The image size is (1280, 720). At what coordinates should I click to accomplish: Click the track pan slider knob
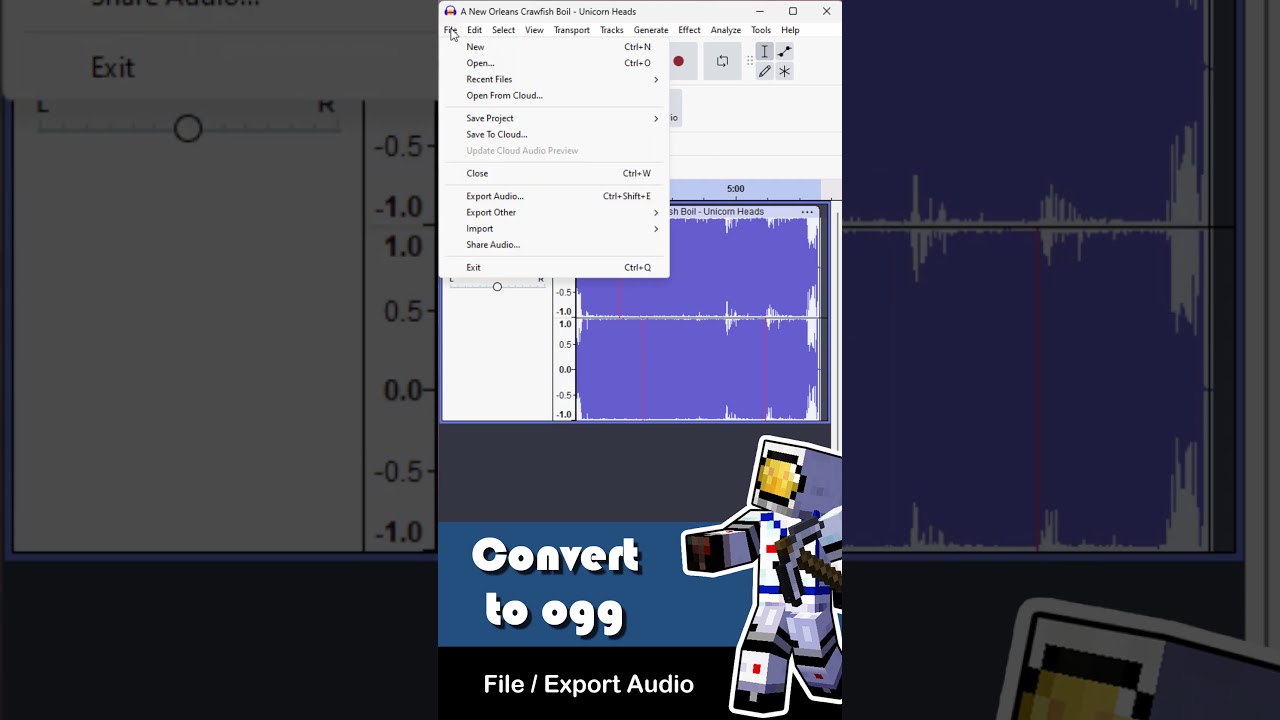tap(497, 287)
